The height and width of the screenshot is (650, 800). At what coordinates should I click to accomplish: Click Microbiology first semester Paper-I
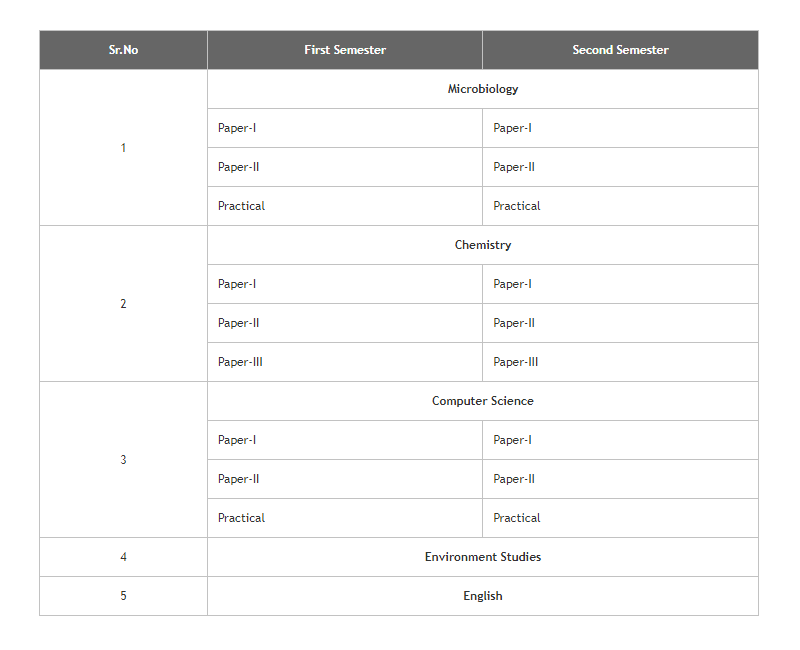coord(237,128)
